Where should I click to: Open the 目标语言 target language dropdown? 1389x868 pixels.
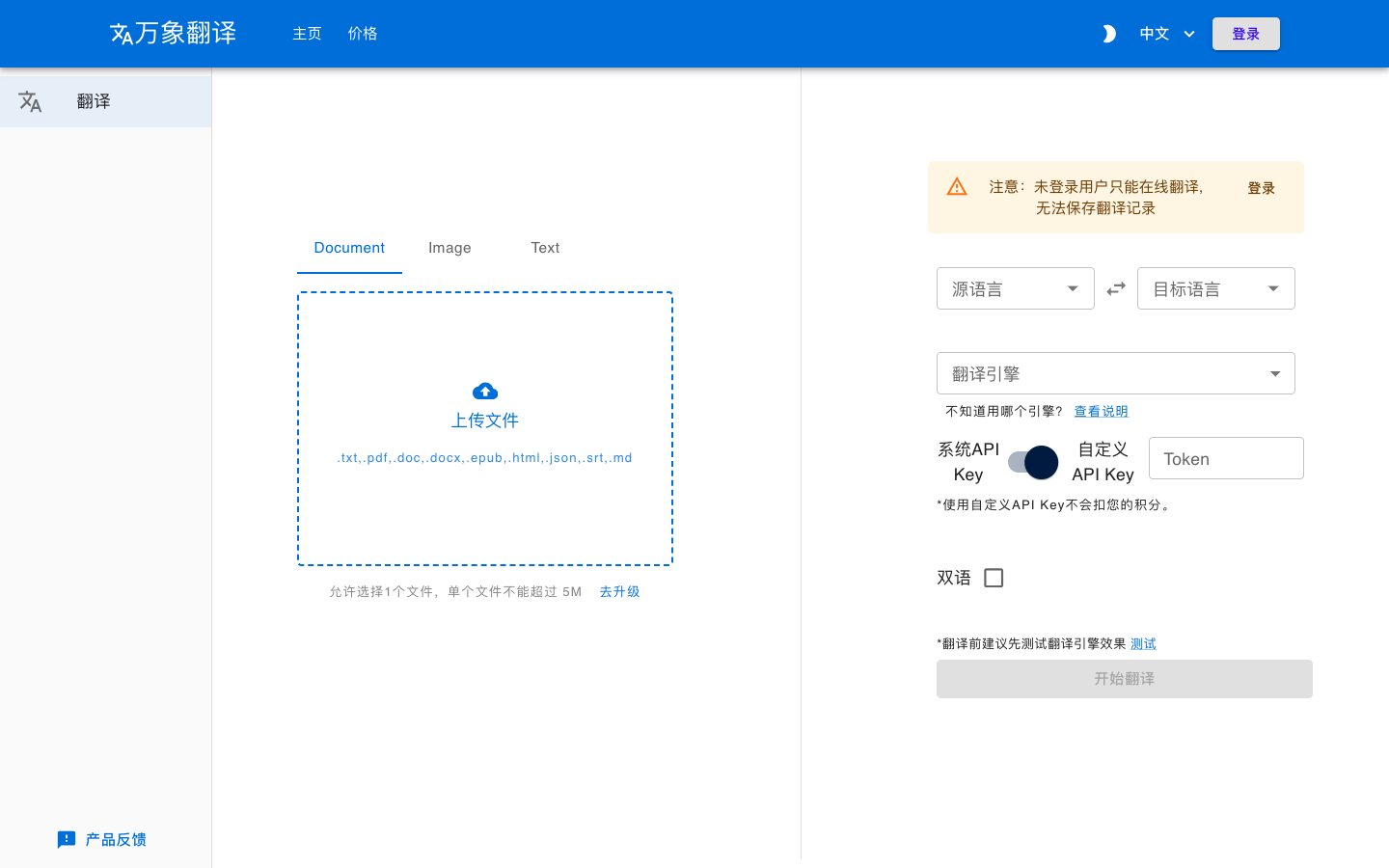click(x=1215, y=287)
